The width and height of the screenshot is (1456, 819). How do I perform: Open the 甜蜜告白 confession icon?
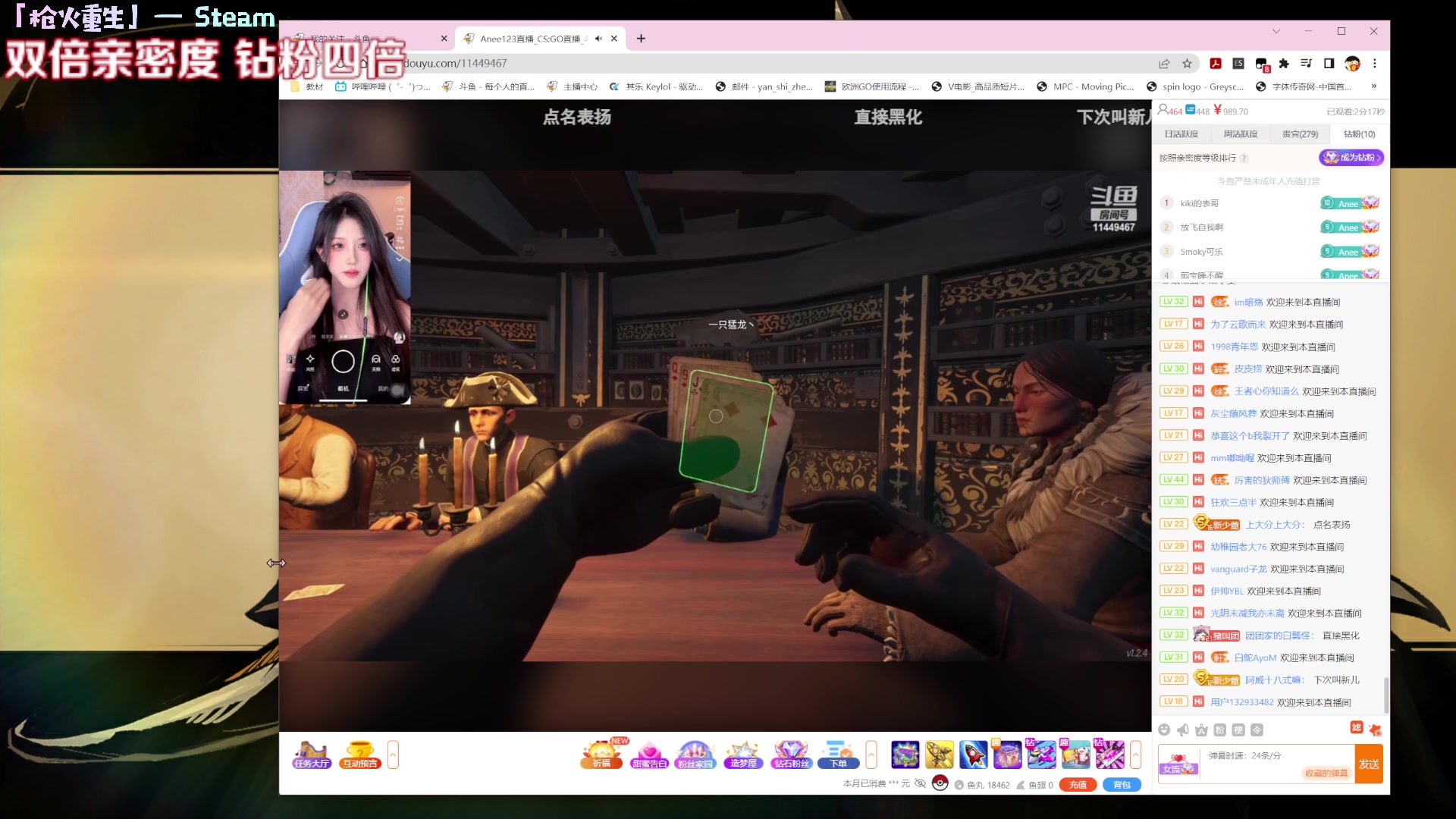coord(649,755)
